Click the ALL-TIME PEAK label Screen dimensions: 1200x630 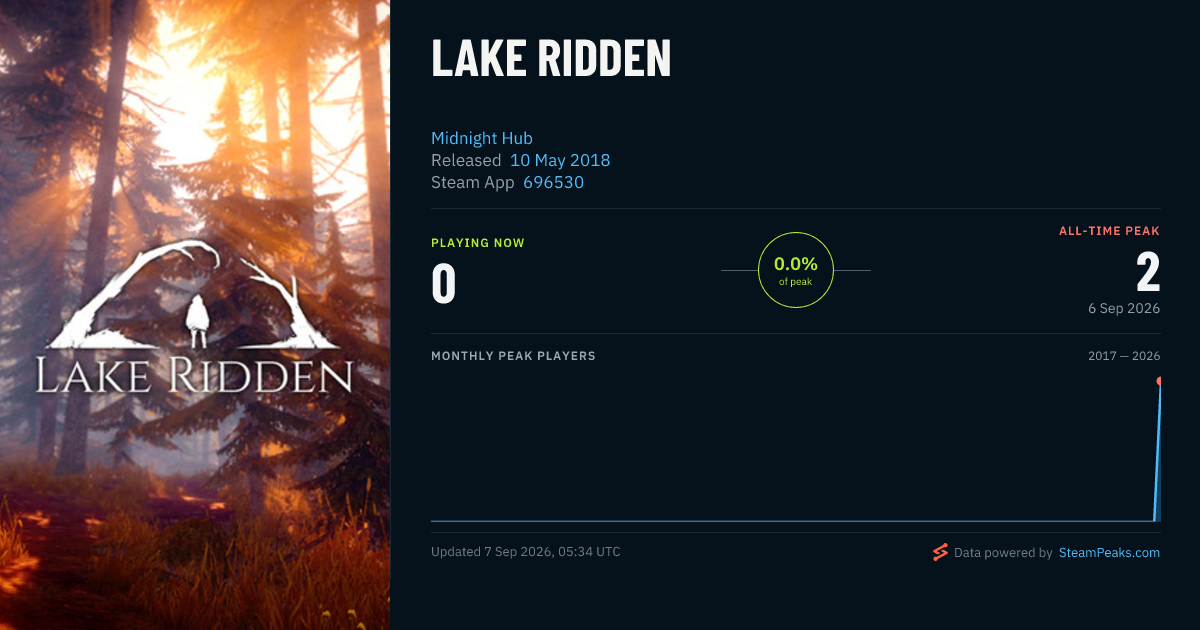click(x=1110, y=231)
